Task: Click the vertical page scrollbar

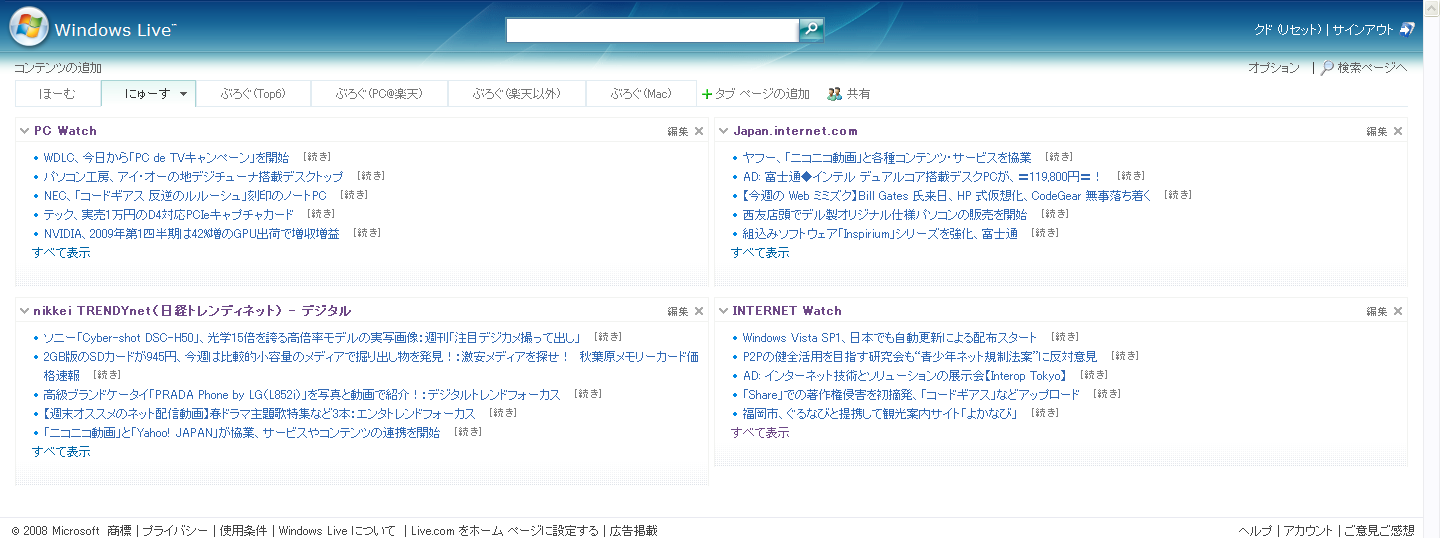Action: tap(1431, 268)
